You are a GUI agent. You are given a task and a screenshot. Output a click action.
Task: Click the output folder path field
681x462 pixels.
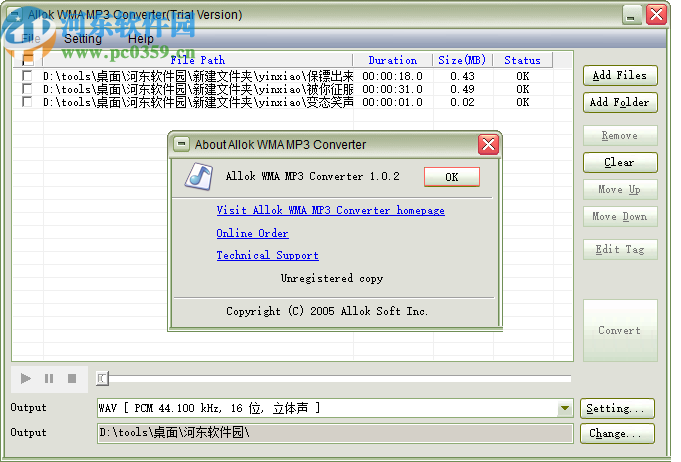click(x=335, y=433)
